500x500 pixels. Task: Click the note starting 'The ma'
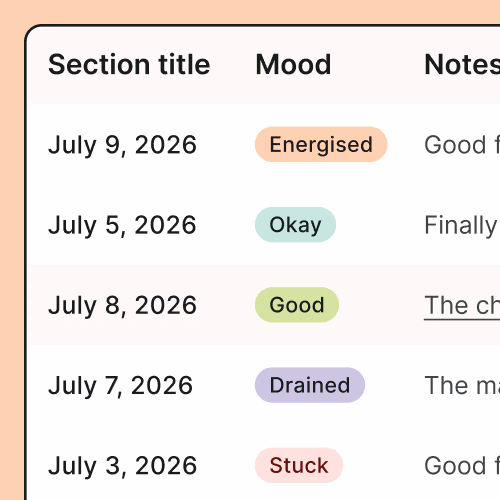coord(462,386)
